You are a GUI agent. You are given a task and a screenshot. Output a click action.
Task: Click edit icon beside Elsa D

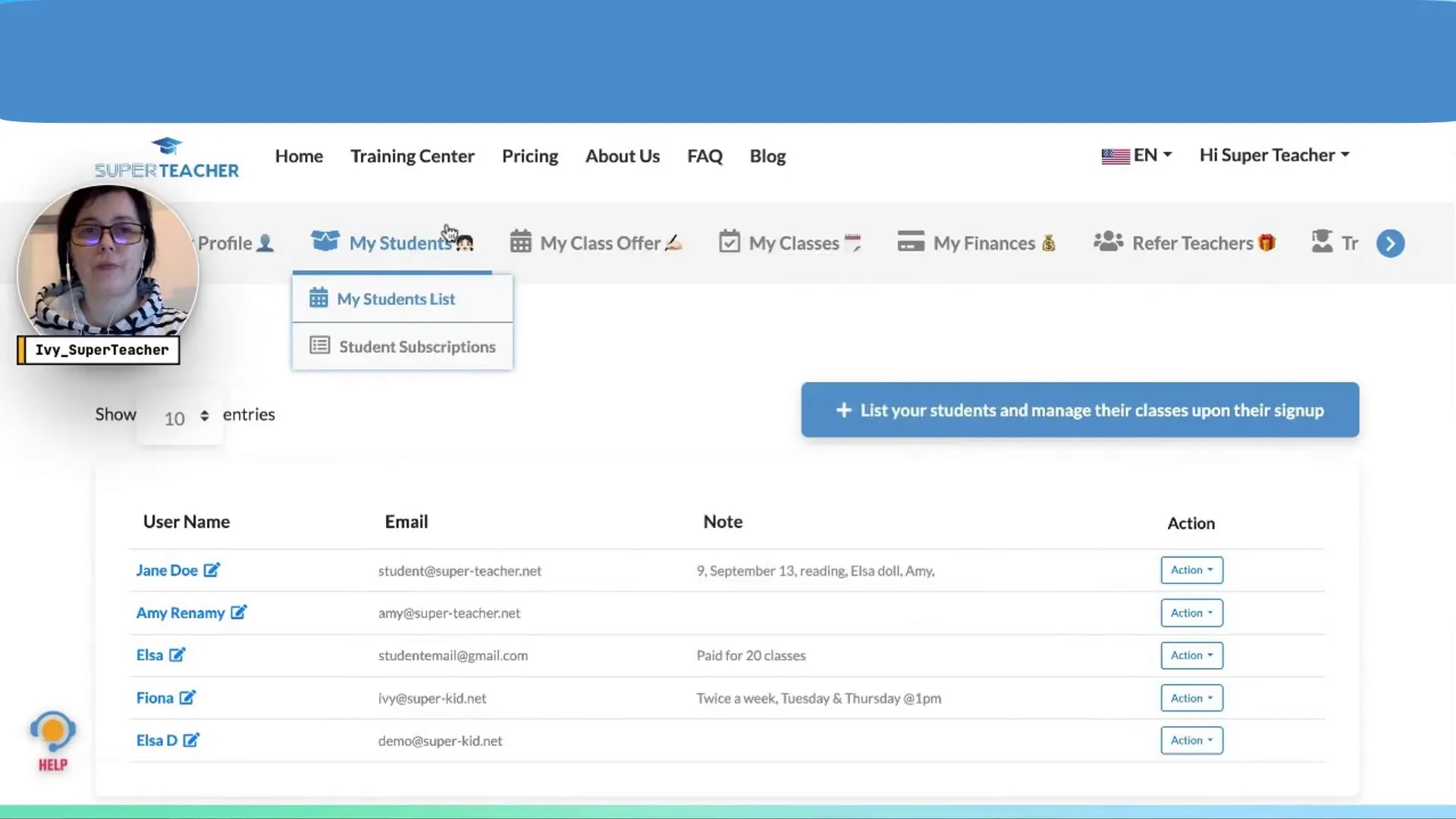(191, 739)
